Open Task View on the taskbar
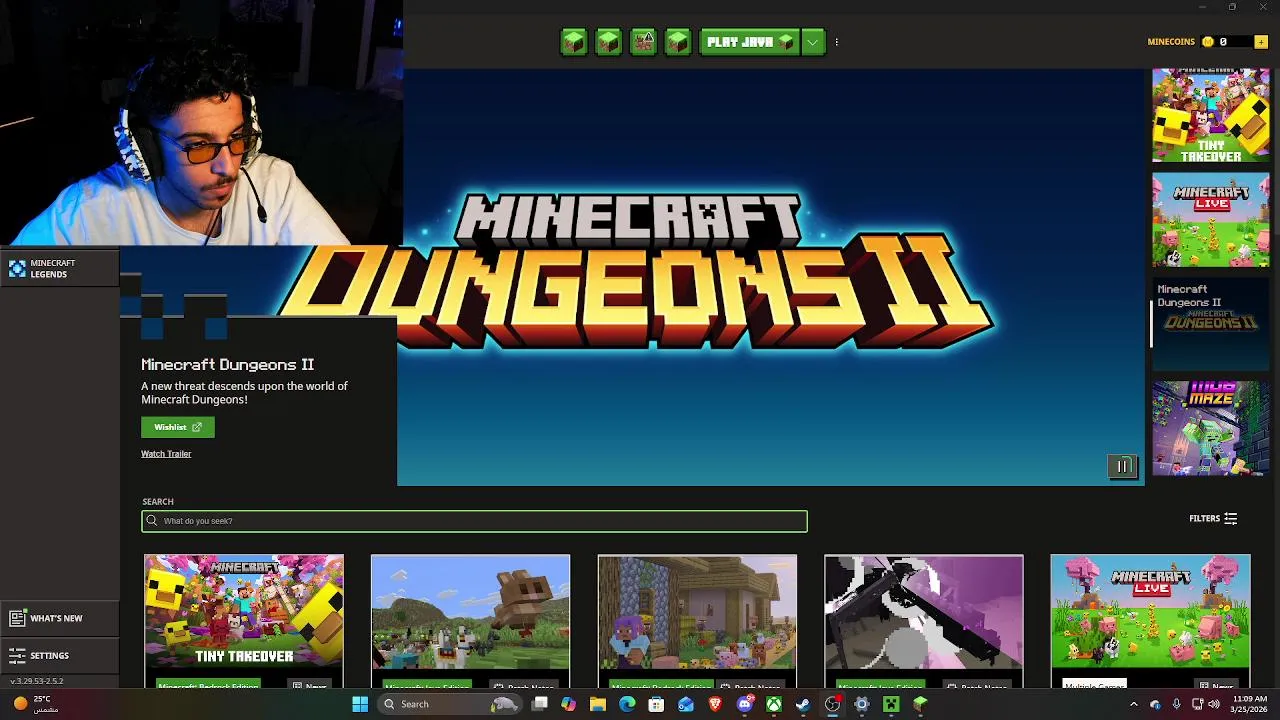Image resolution: width=1280 pixels, height=720 pixels. pyautogui.click(x=540, y=704)
